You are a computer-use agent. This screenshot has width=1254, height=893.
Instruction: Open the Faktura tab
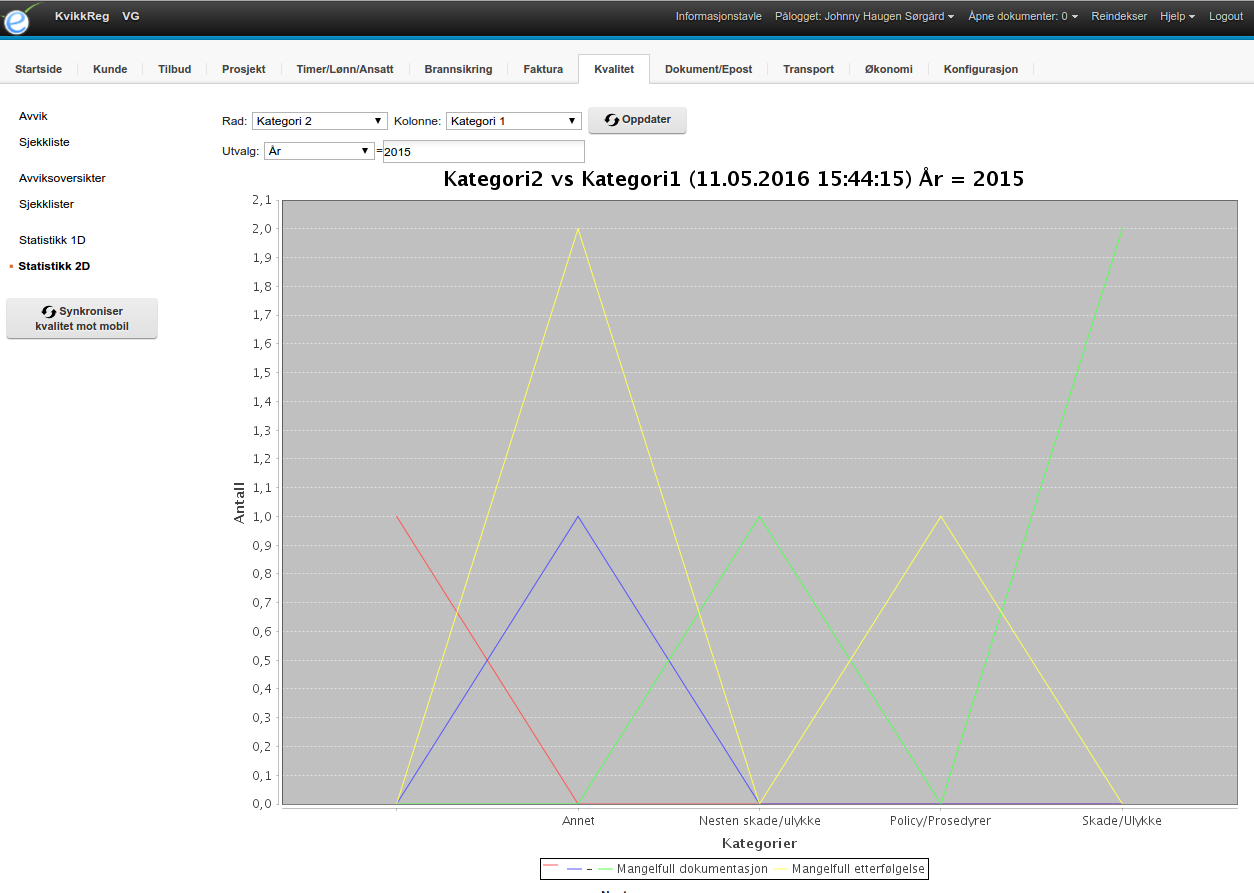coord(543,69)
